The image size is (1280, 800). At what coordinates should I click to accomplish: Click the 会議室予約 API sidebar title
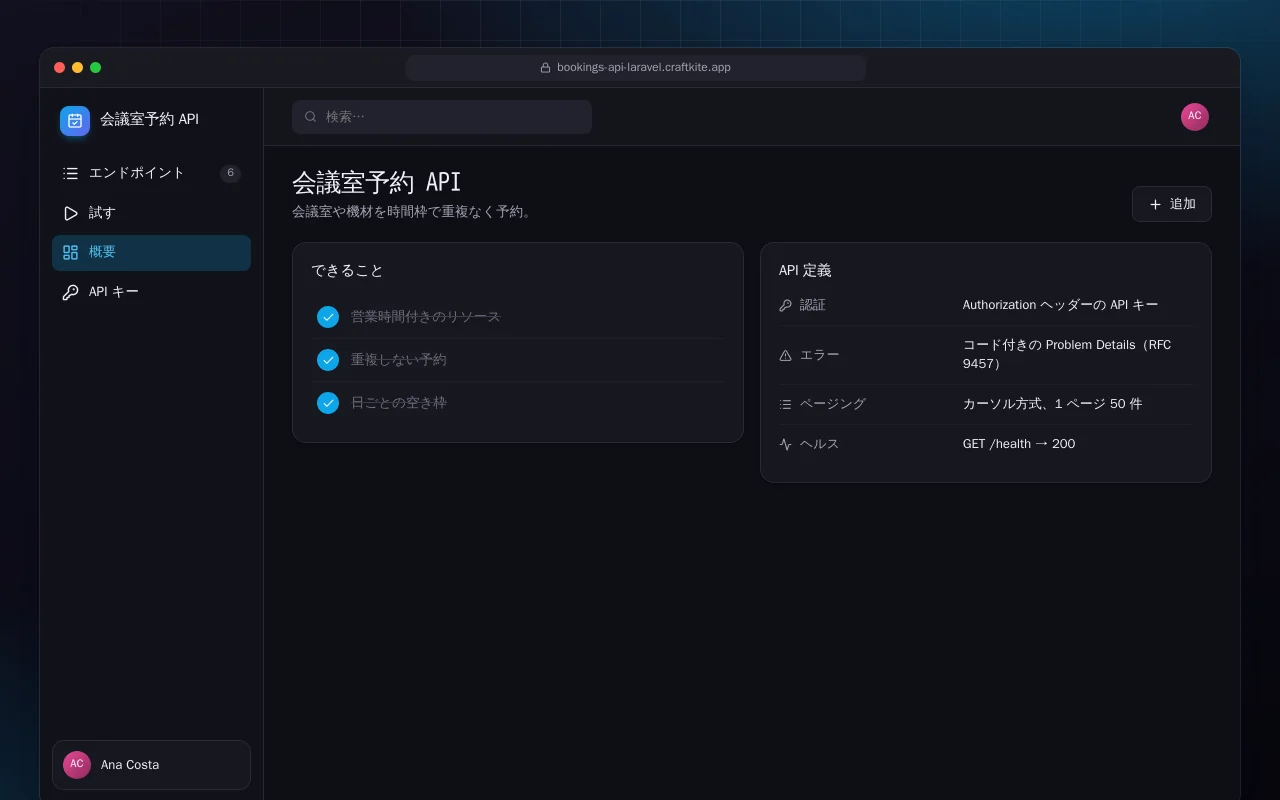(x=149, y=120)
